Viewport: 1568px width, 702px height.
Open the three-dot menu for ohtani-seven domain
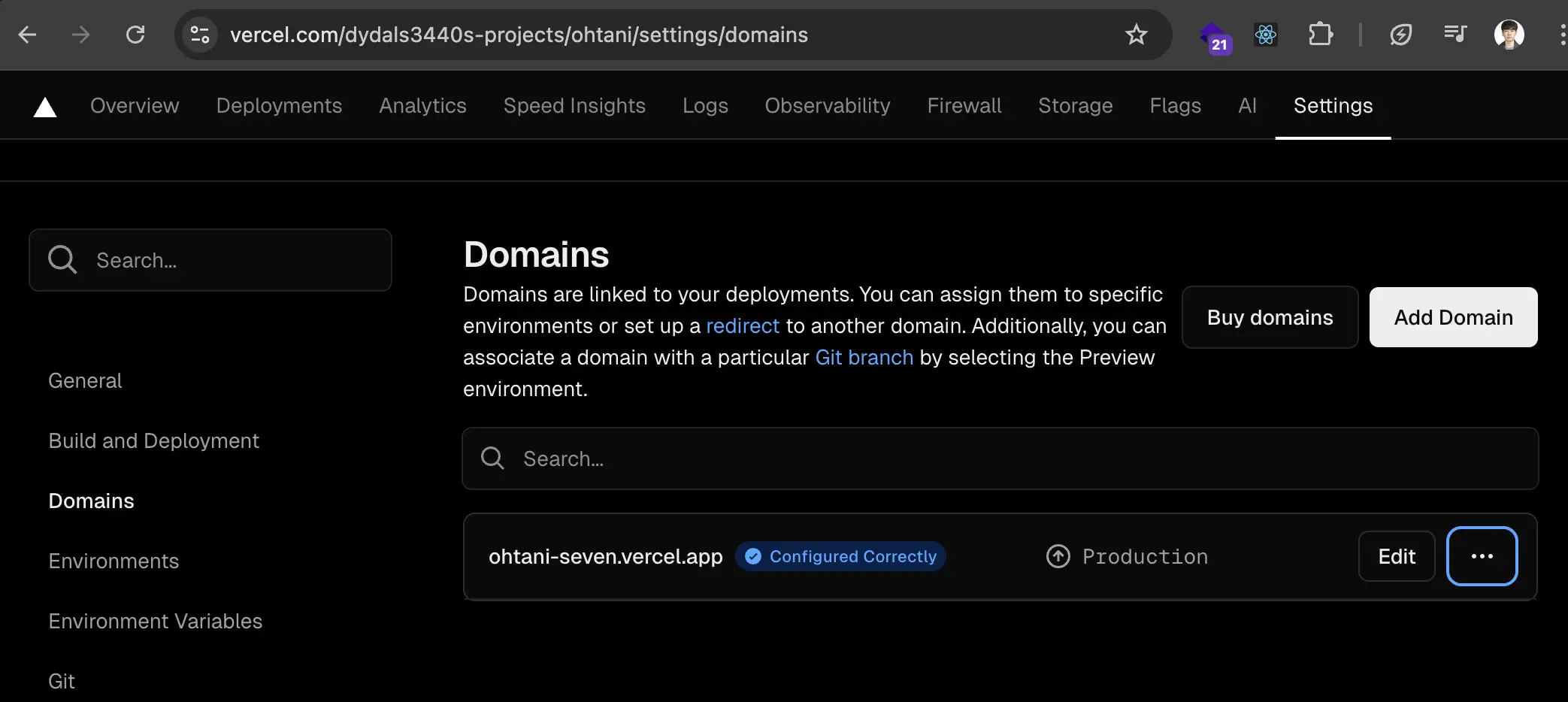pos(1482,556)
